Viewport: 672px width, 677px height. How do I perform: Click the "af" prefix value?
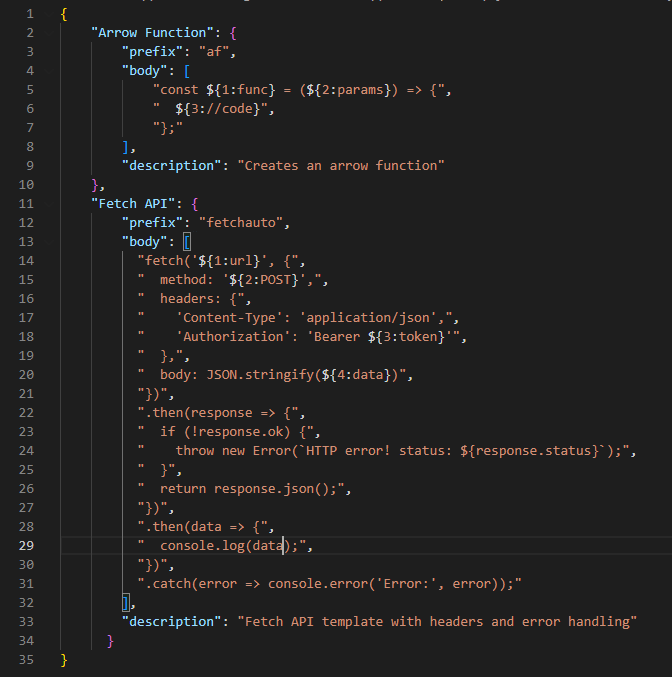pos(213,52)
